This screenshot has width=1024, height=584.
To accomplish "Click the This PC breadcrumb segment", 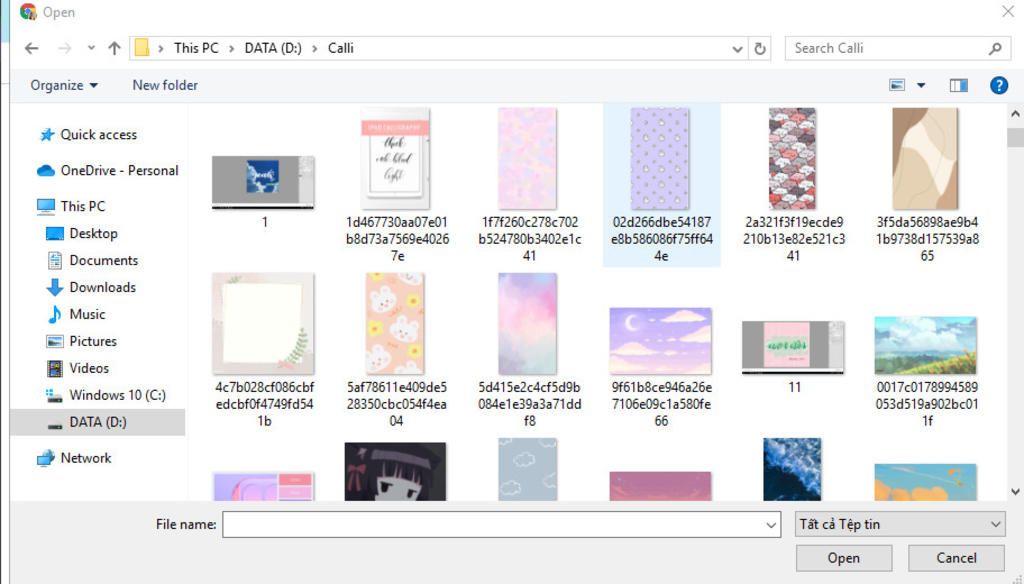I will (196, 48).
